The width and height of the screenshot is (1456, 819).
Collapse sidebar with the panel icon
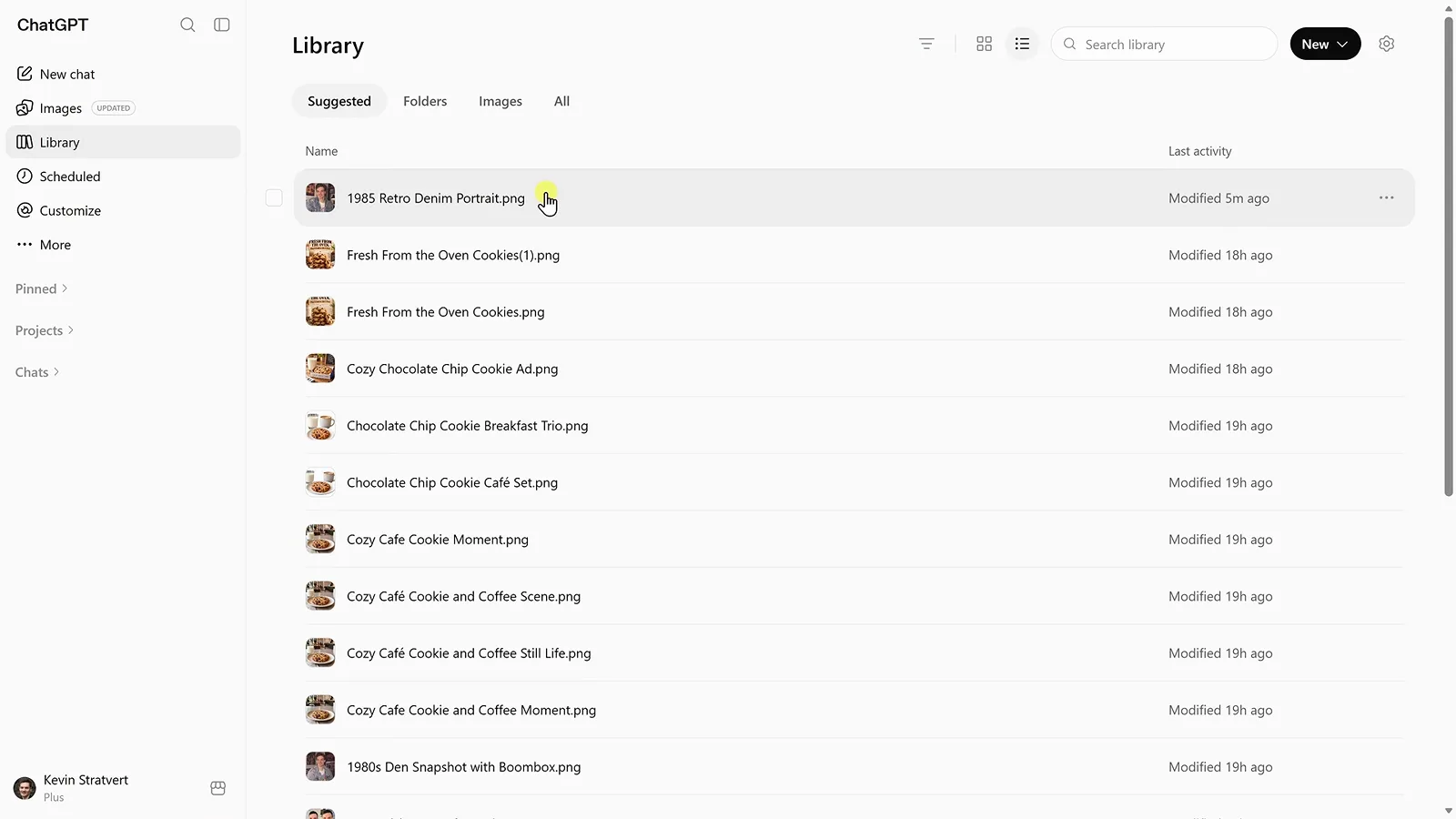point(222,25)
